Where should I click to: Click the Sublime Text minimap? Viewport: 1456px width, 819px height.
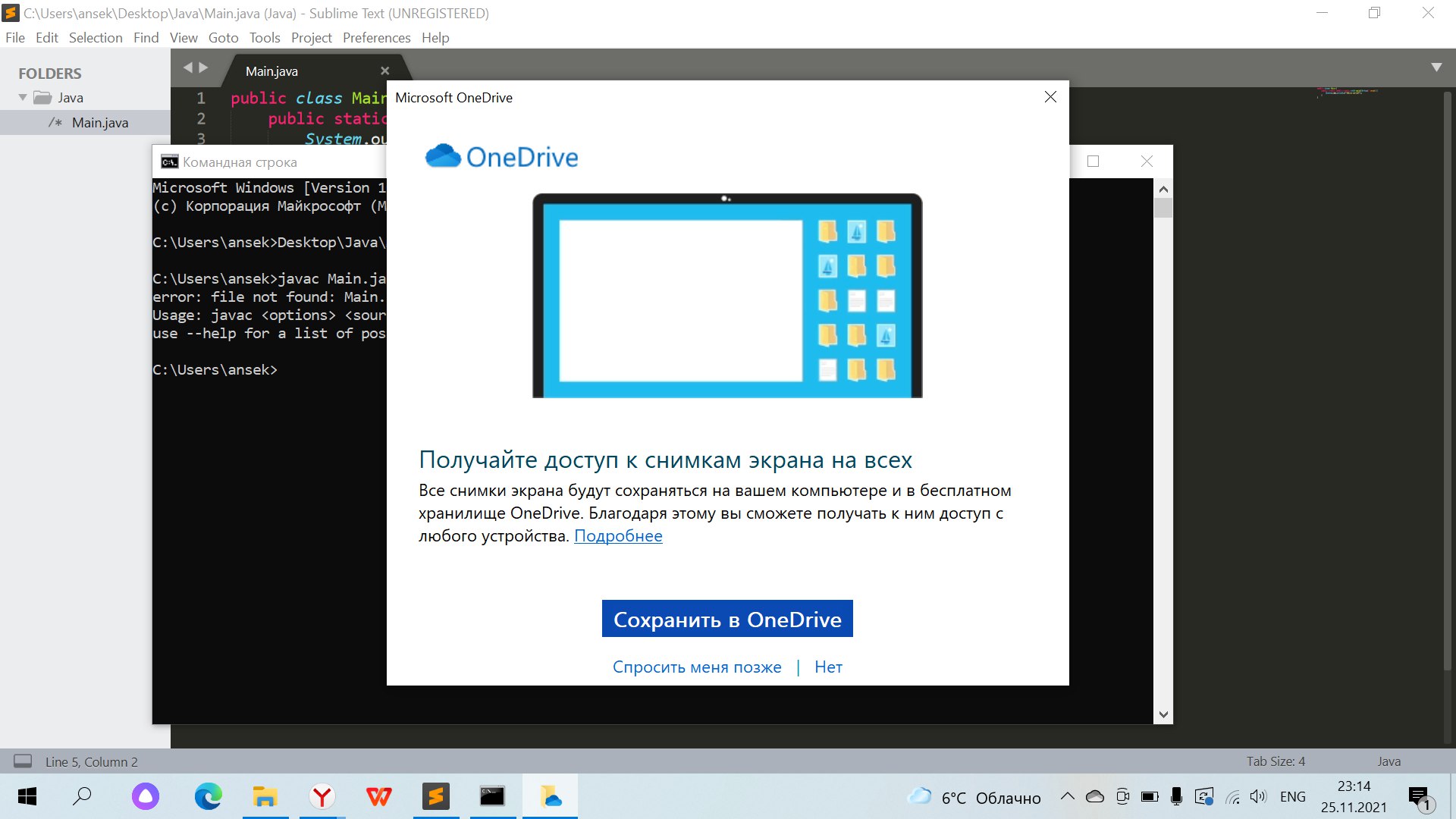[x=1347, y=92]
